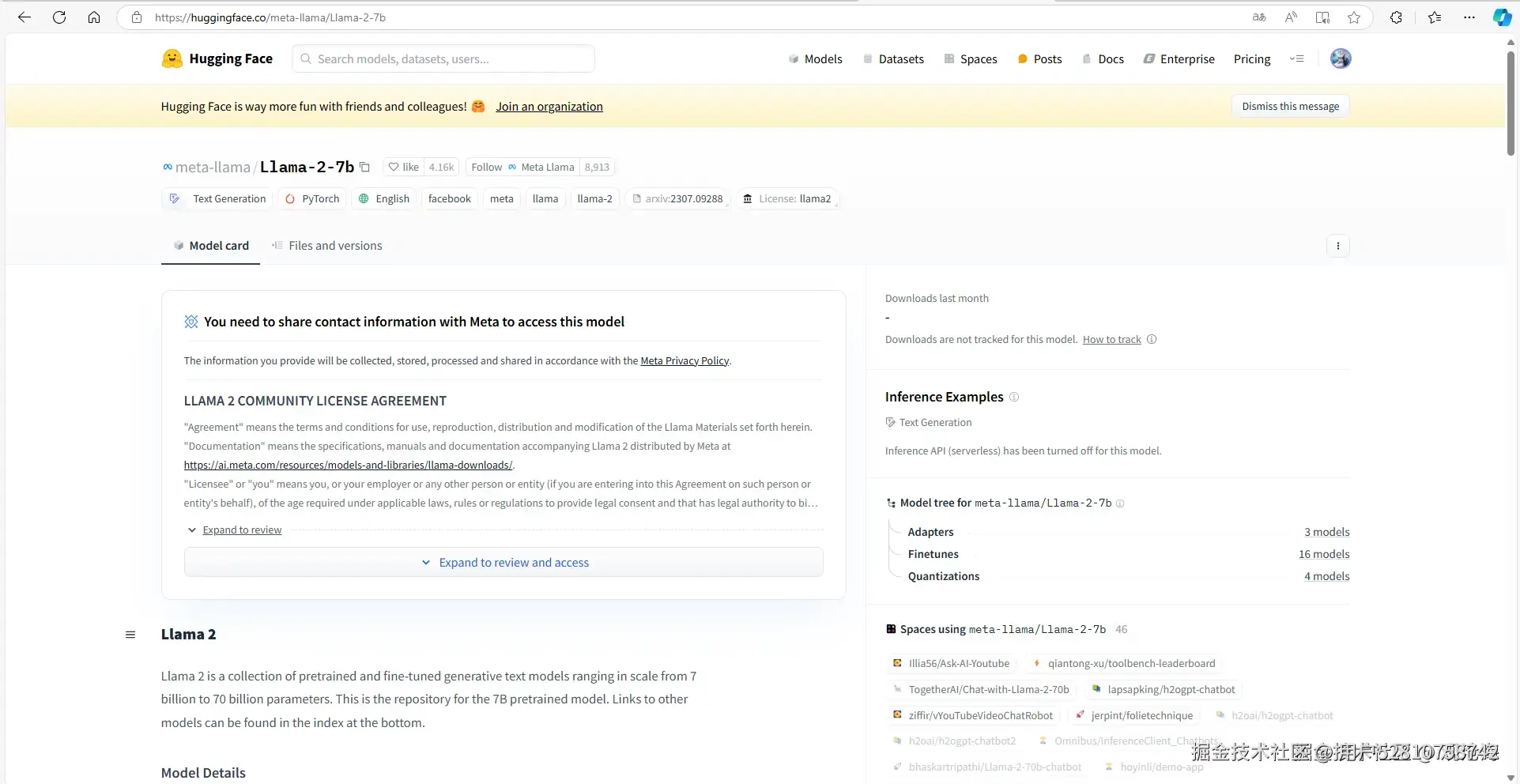
Task: Click the Join an organization link
Action: coord(549,107)
